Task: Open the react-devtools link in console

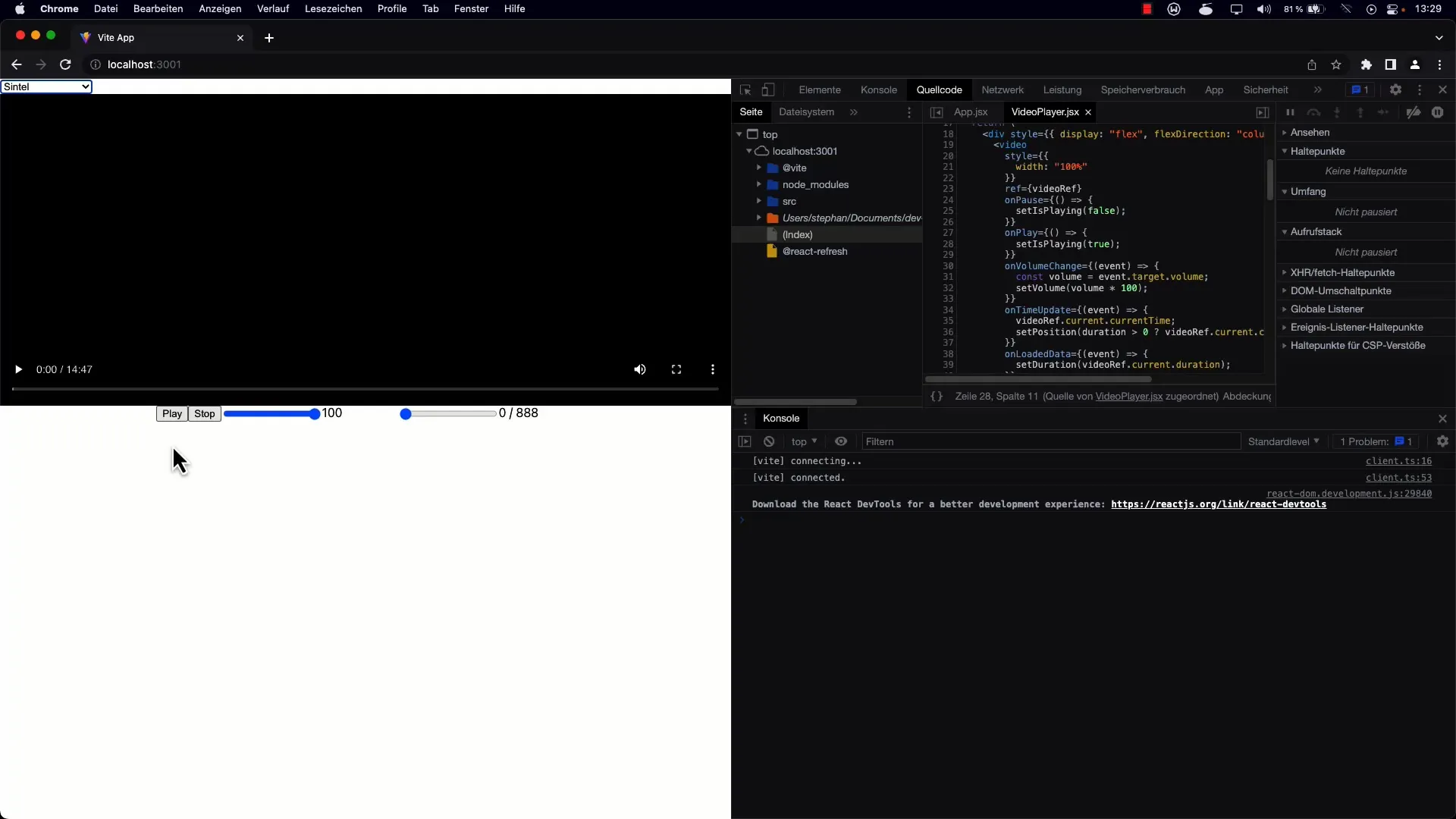Action: 1218,504
